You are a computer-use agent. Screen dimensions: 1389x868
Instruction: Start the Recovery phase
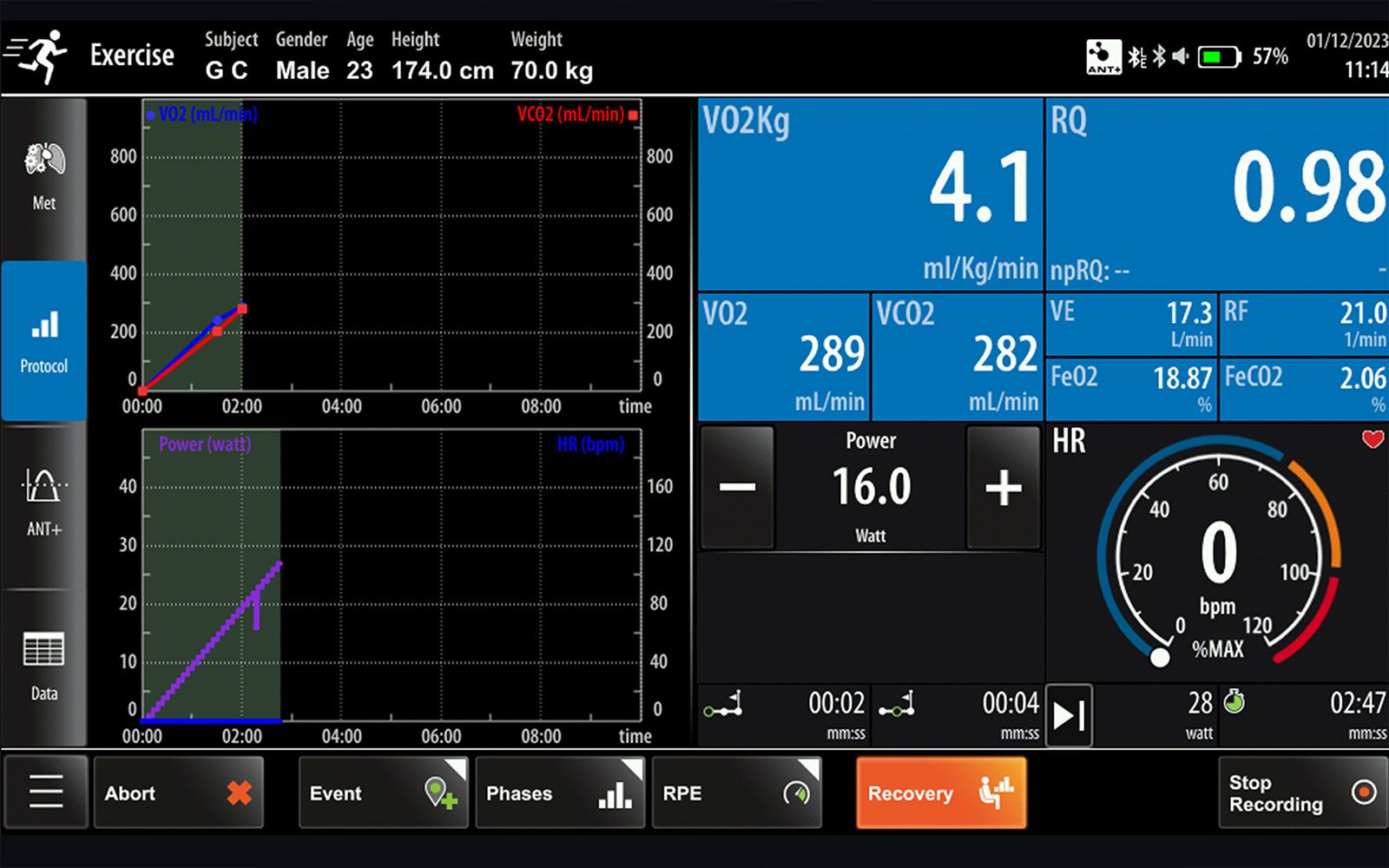tap(941, 792)
